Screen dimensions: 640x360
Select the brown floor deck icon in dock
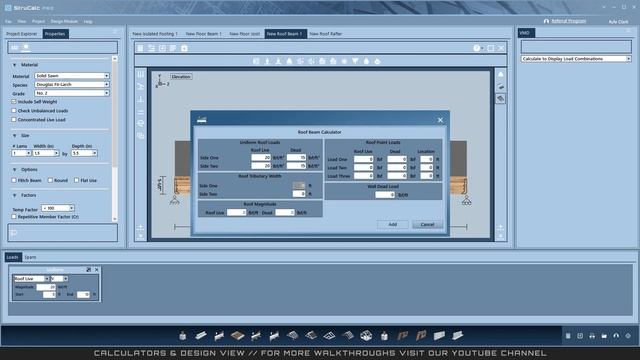tap(237, 336)
